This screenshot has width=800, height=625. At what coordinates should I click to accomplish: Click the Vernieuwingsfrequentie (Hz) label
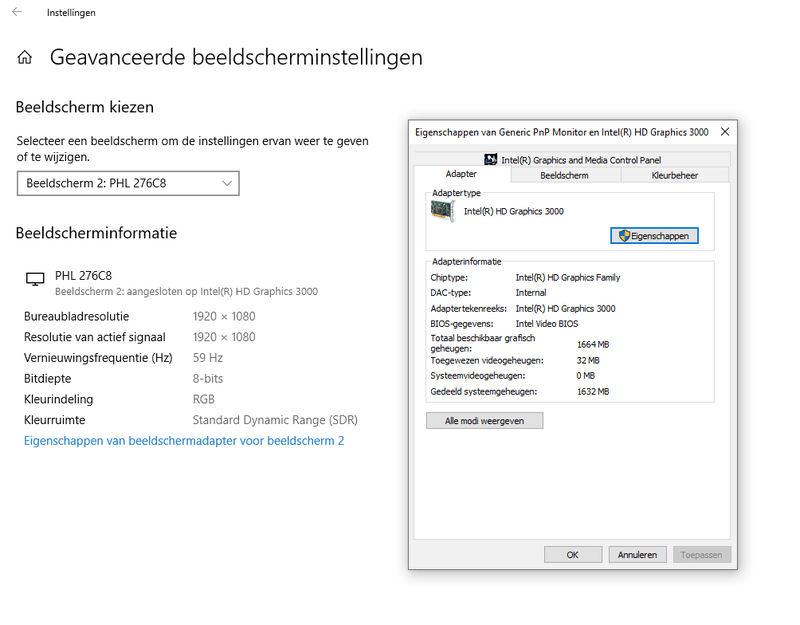click(98, 358)
